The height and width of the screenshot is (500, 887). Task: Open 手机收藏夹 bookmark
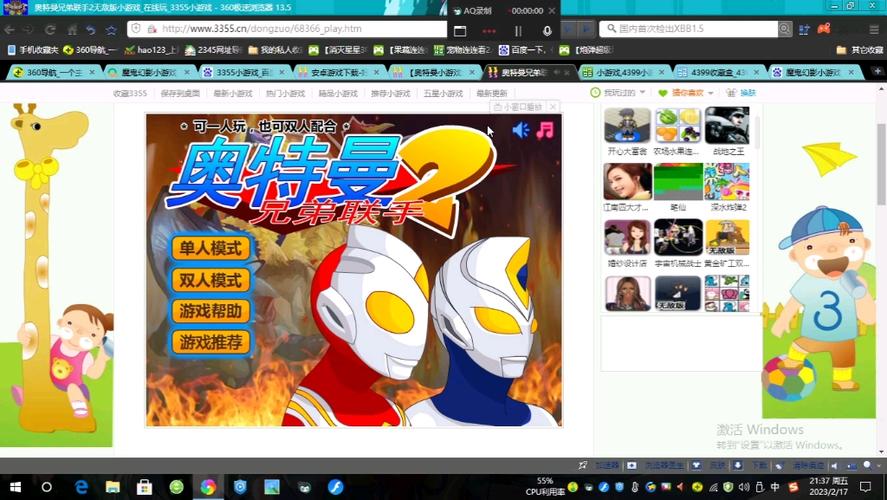(33, 50)
